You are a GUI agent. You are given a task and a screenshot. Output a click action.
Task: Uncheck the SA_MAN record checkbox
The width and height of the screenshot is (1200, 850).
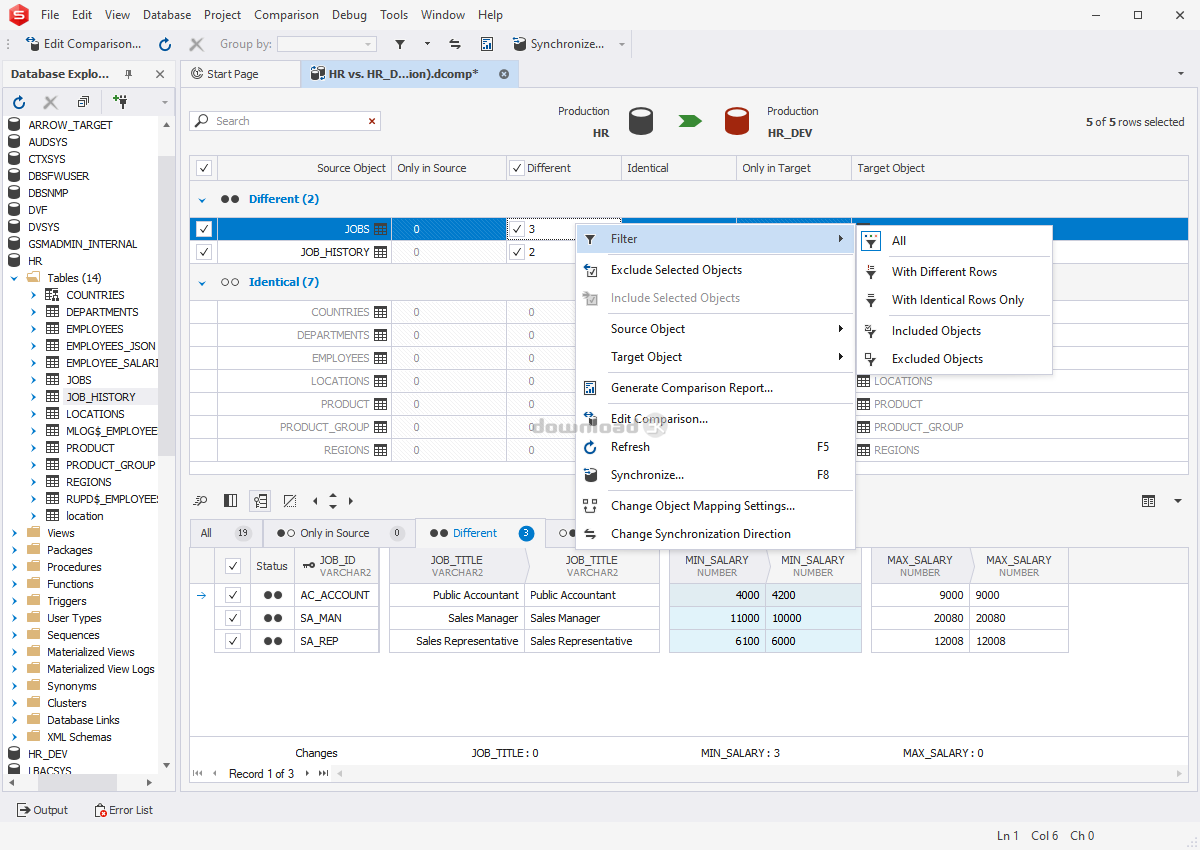click(x=233, y=618)
